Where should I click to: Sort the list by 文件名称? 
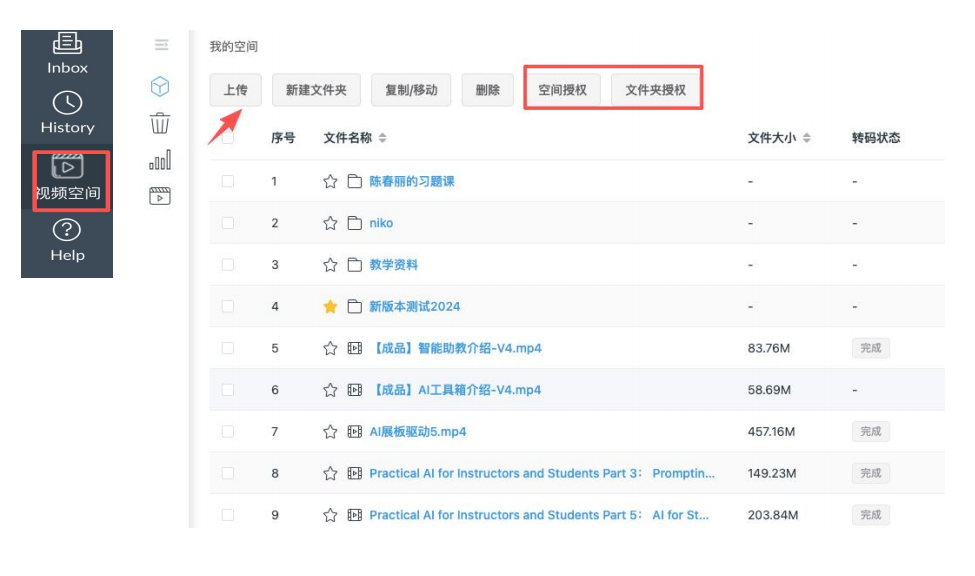tap(382, 138)
